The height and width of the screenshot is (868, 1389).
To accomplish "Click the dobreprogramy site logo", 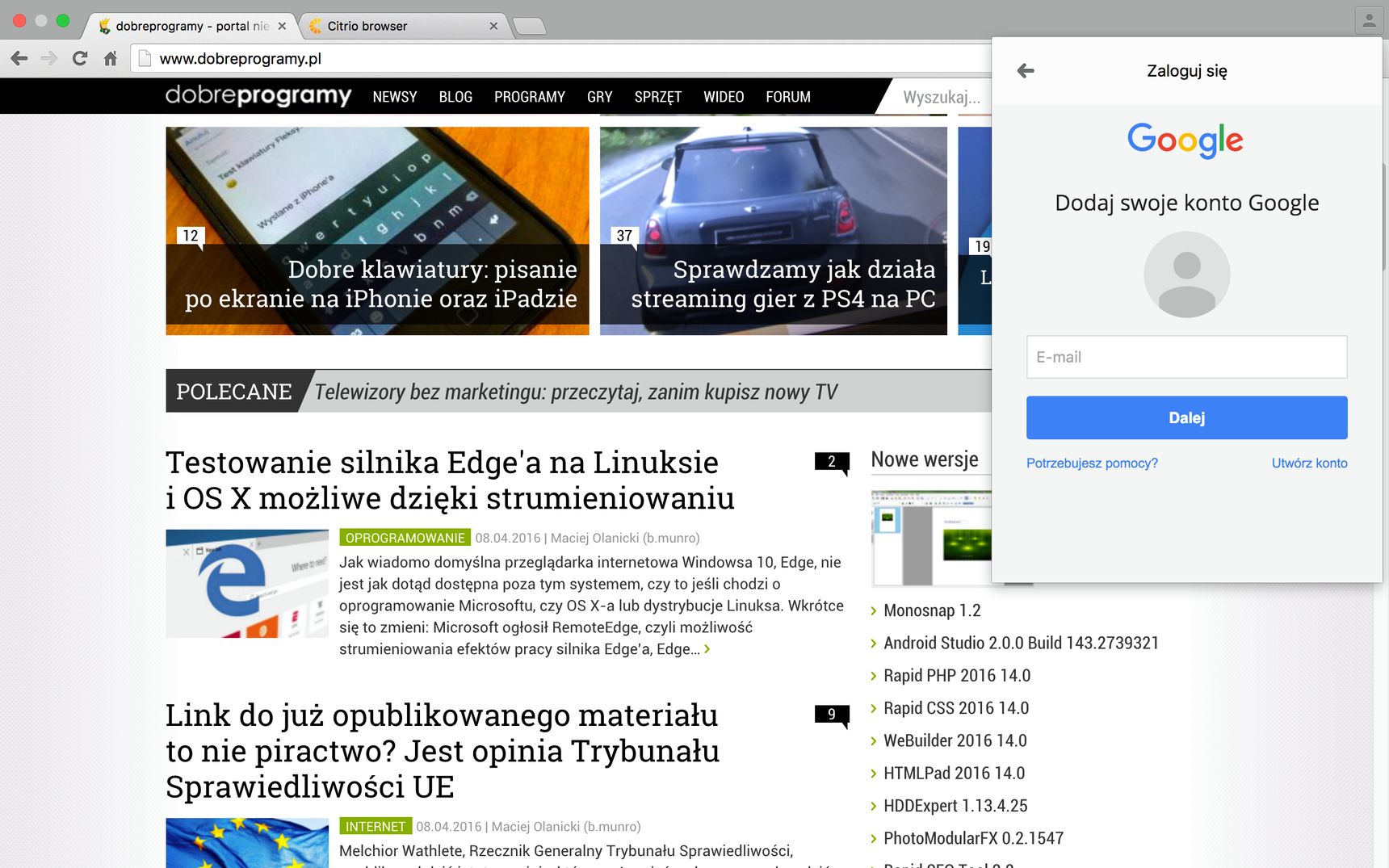I will click(258, 96).
